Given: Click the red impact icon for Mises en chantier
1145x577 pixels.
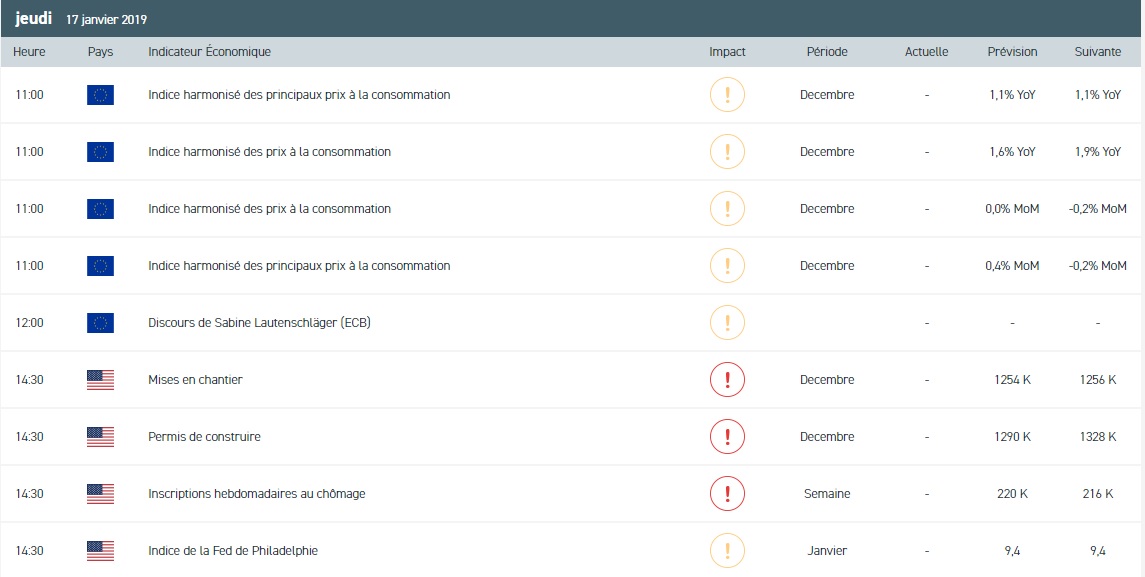Looking at the screenshot, I should coord(727,380).
